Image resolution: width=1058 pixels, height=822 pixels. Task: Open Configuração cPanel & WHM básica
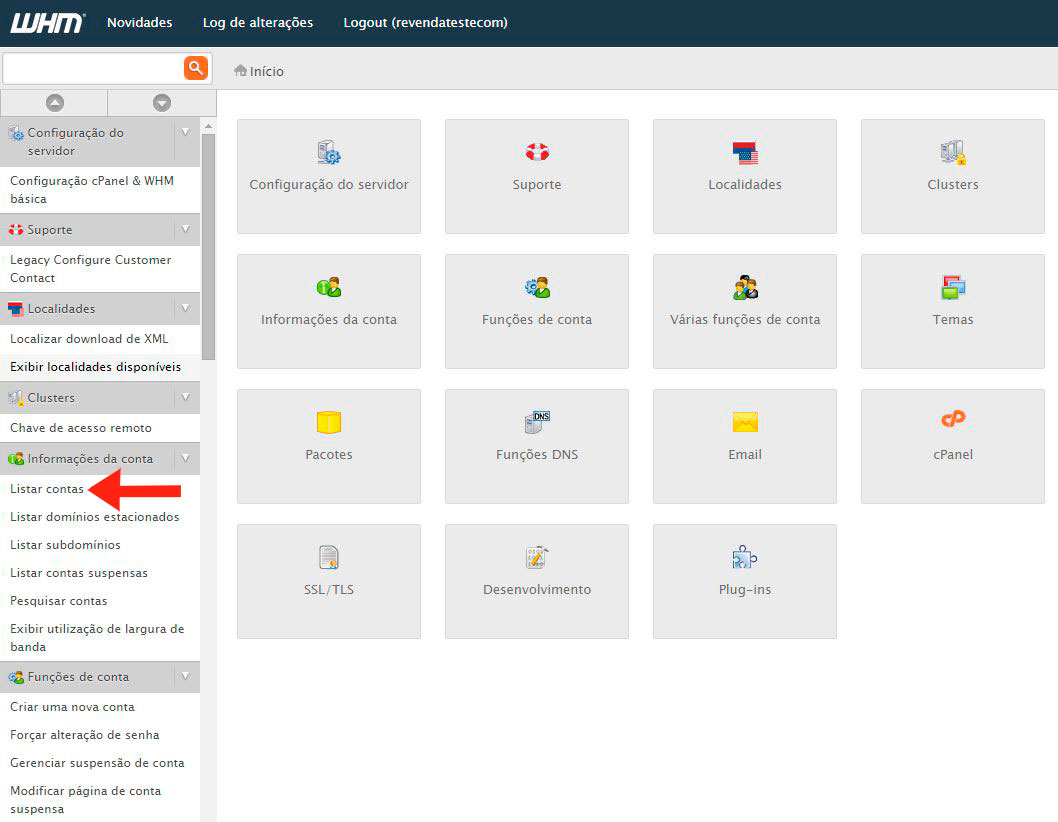click(x=92, y=190)
